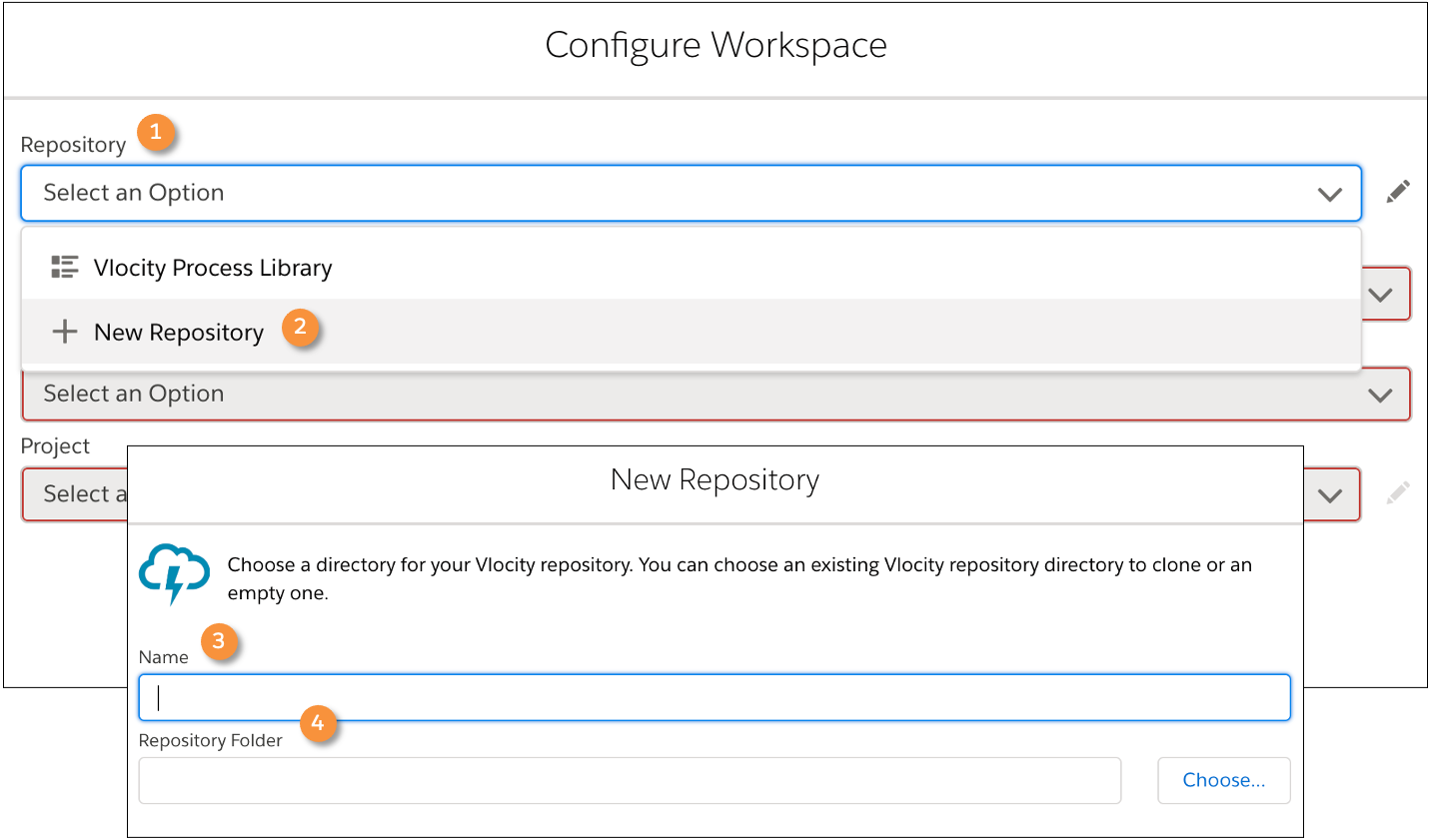Viewport: 1430px width, 840px height.
Task: Click the Choose... button
Action: click(1224, 780)
